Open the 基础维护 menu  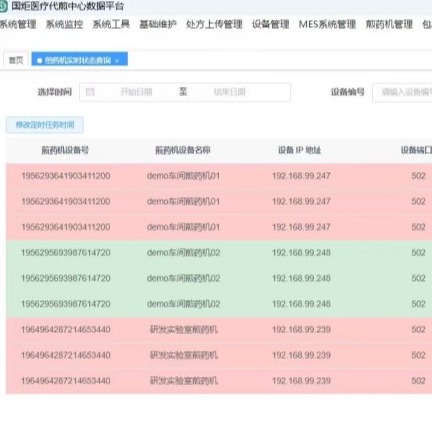pyautogui.click(x=158, y=24)
